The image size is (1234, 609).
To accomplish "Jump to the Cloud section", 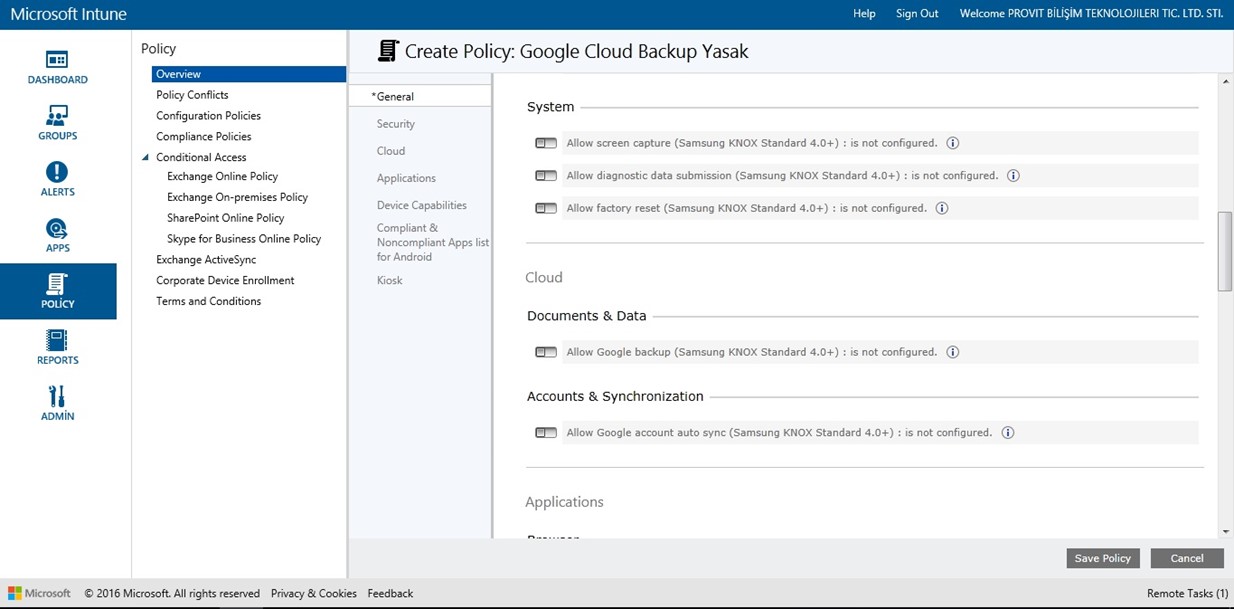I will click(391, 151).
